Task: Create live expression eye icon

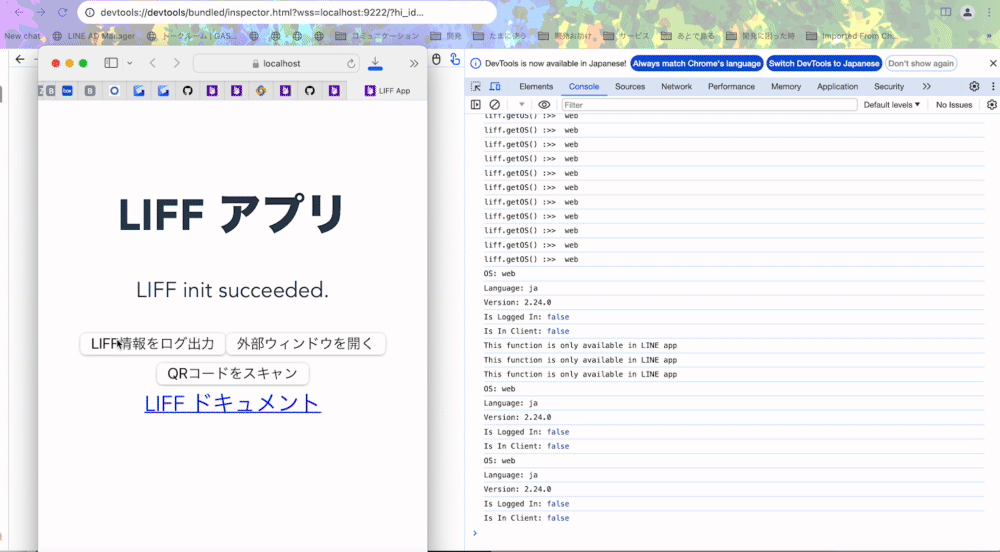Action: (x=544, y=105)
